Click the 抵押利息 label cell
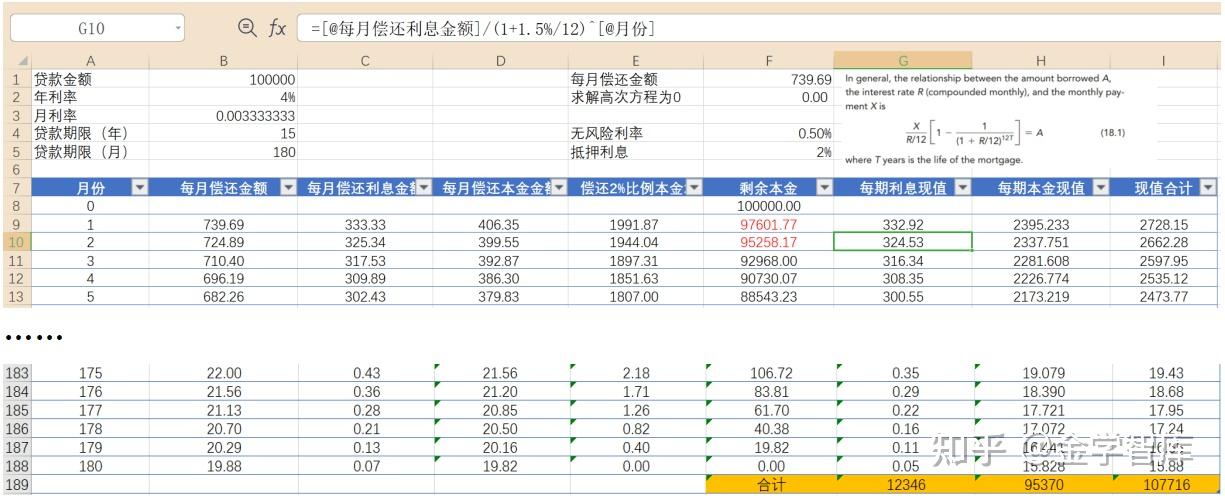 (x=635, y=151)
